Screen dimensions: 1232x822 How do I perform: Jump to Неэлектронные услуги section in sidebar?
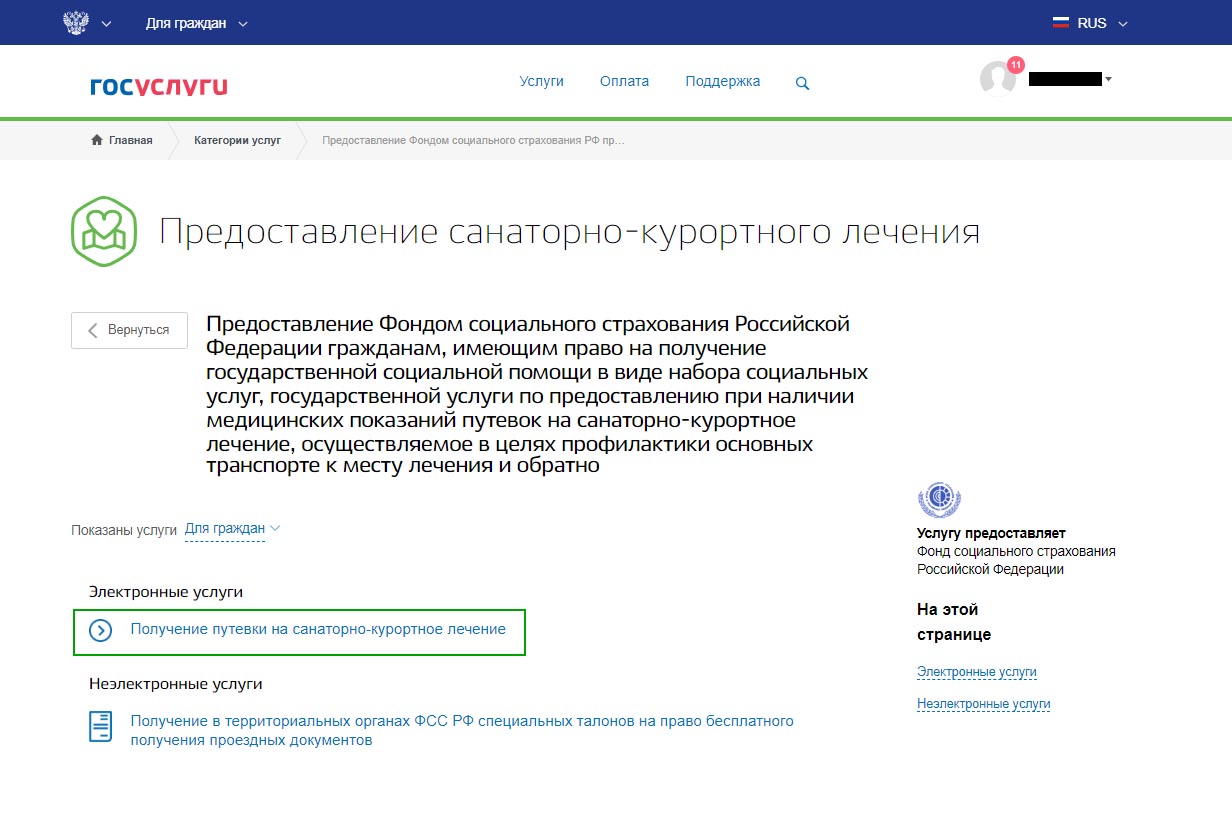click(984, 704)
